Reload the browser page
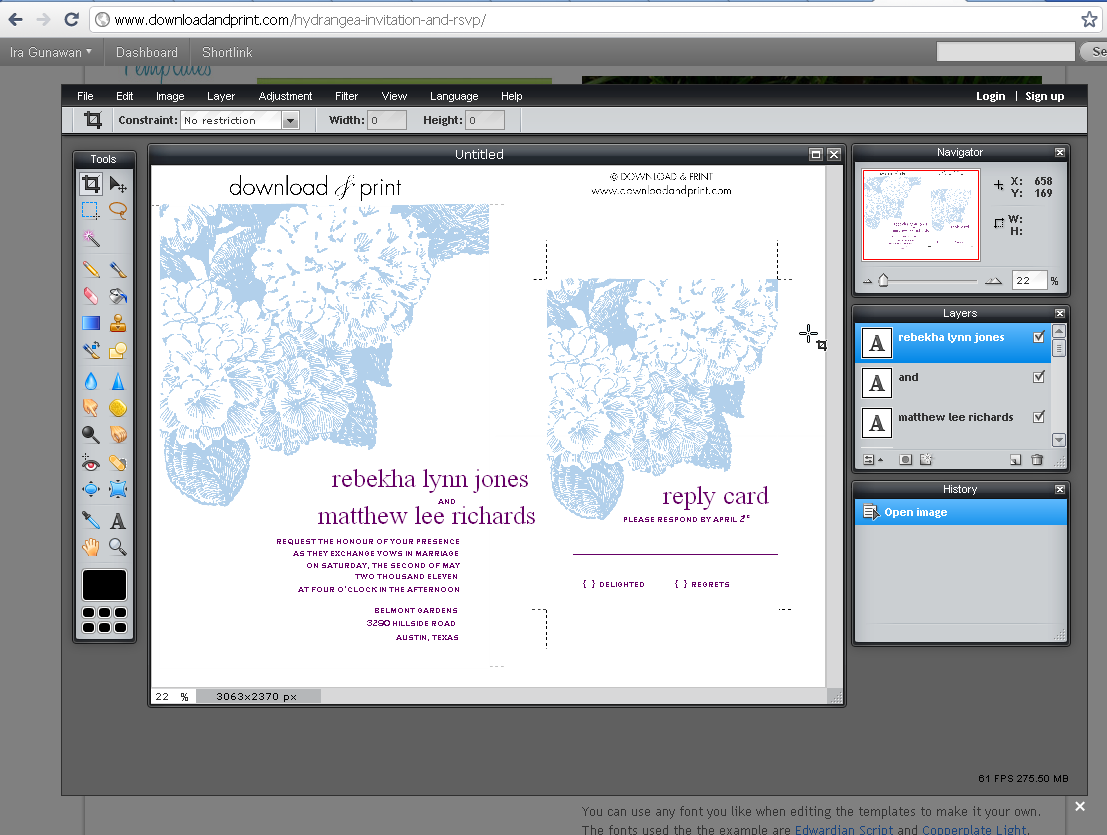The height and width of the screenshot is (835, 1107). tap(71, 20)
